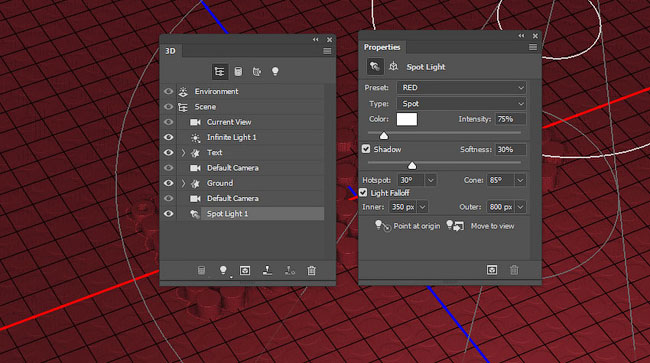Open the Type dropdown showing Spot
This screenshot has height=363, width=650.
461,104
